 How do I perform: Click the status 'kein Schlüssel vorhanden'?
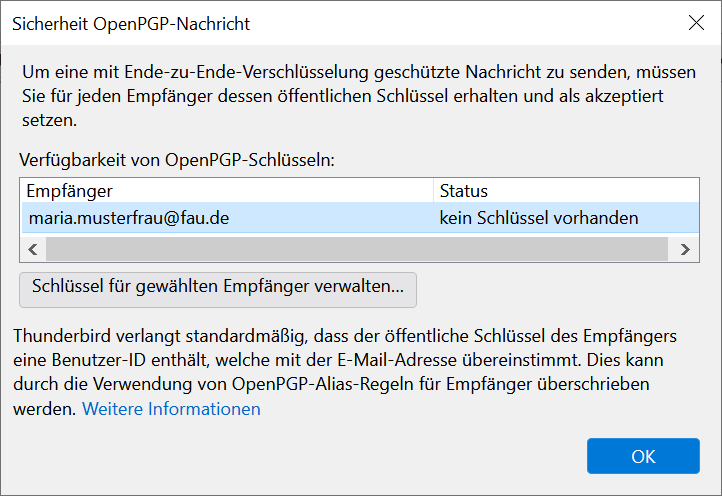pos(539,217)
